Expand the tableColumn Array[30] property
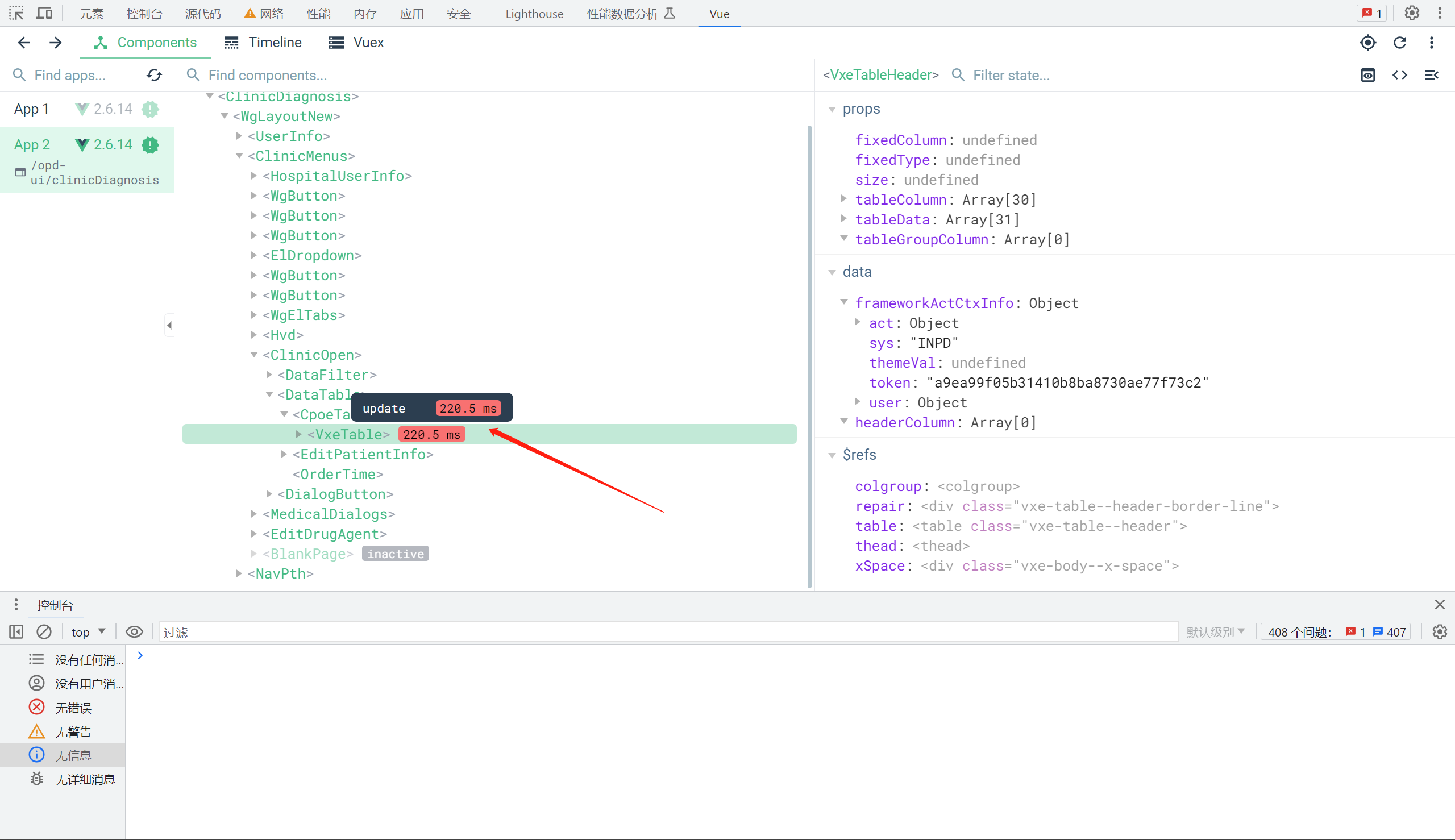 844,199
